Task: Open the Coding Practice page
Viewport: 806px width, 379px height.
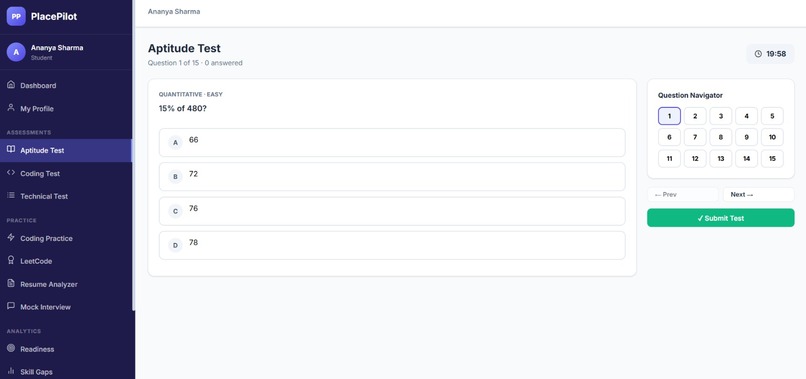Action: click(66, 238)
